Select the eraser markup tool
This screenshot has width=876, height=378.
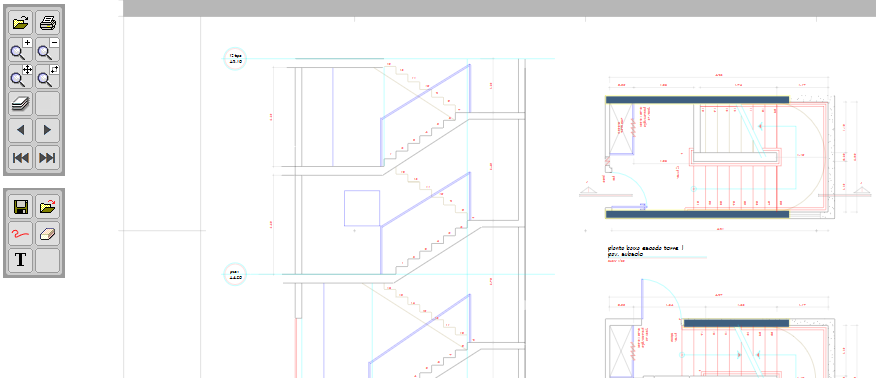point(47,234)
